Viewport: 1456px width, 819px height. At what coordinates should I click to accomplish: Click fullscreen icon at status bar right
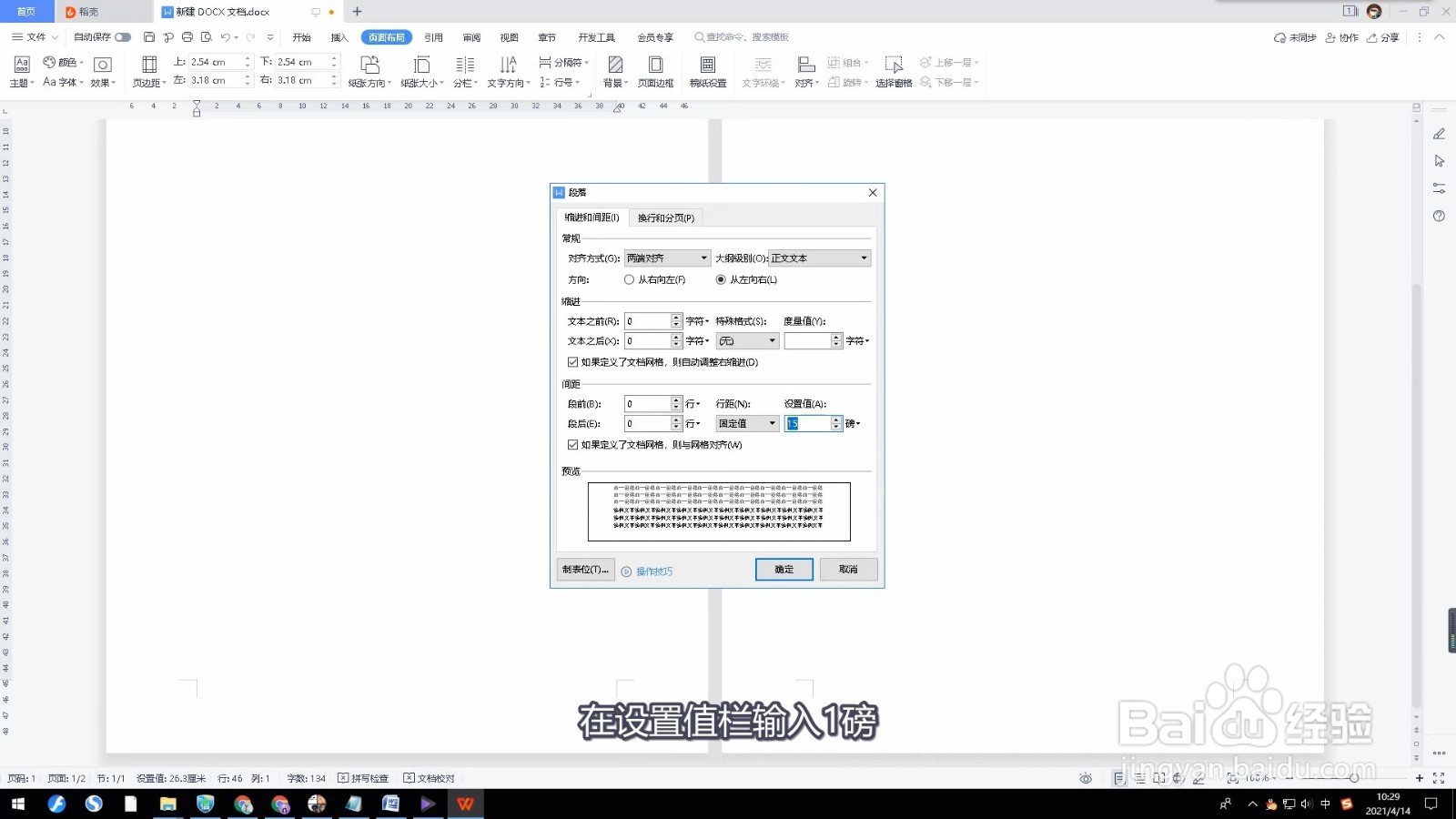pyautogui.click(x=1439, y=778)
